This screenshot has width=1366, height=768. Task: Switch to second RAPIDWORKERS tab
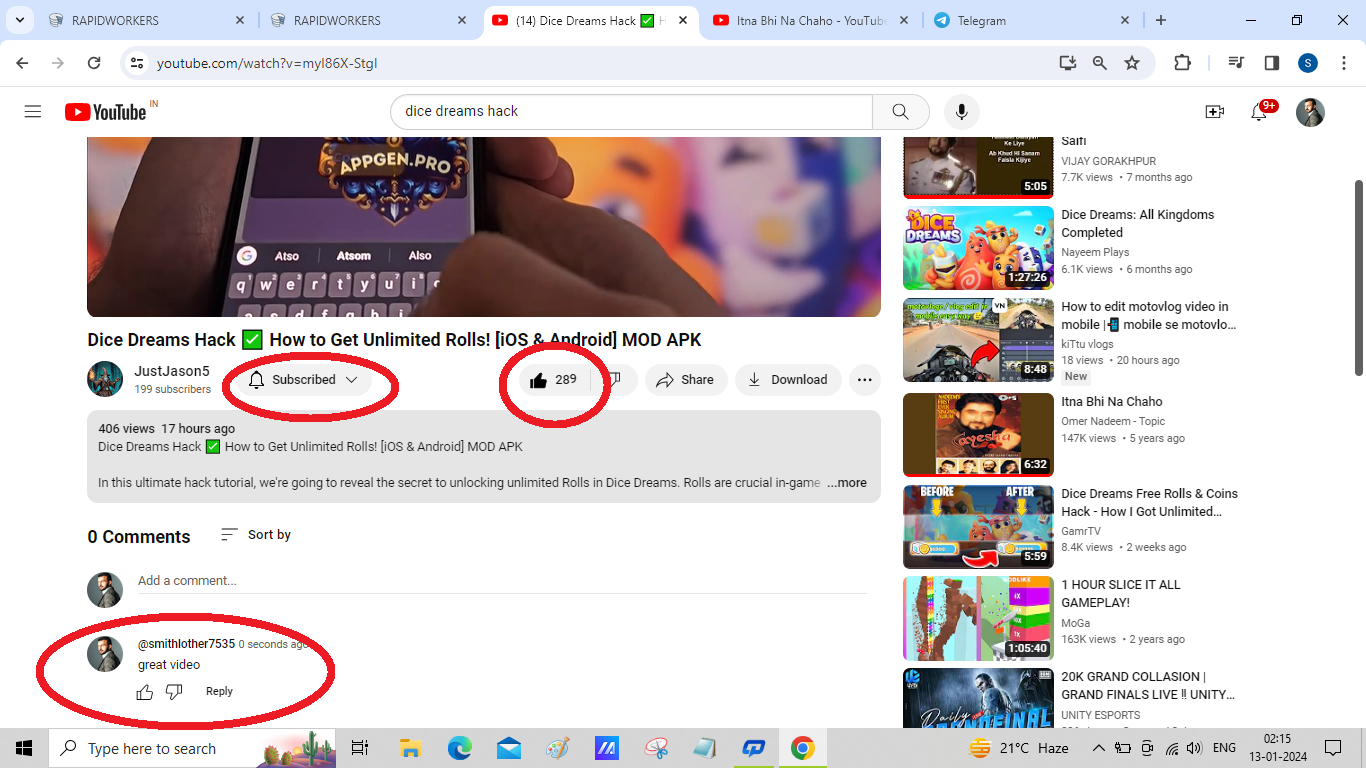pos(369,20)
